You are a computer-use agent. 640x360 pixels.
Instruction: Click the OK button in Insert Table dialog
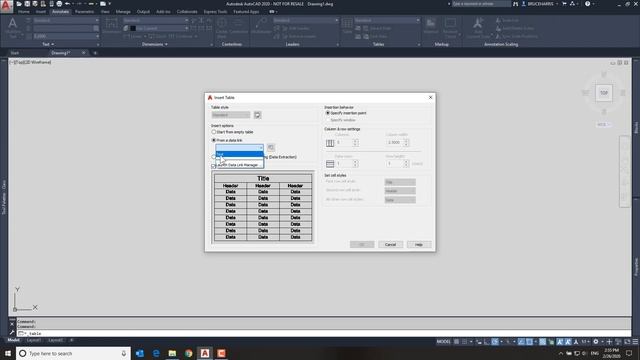coord(362,244)
